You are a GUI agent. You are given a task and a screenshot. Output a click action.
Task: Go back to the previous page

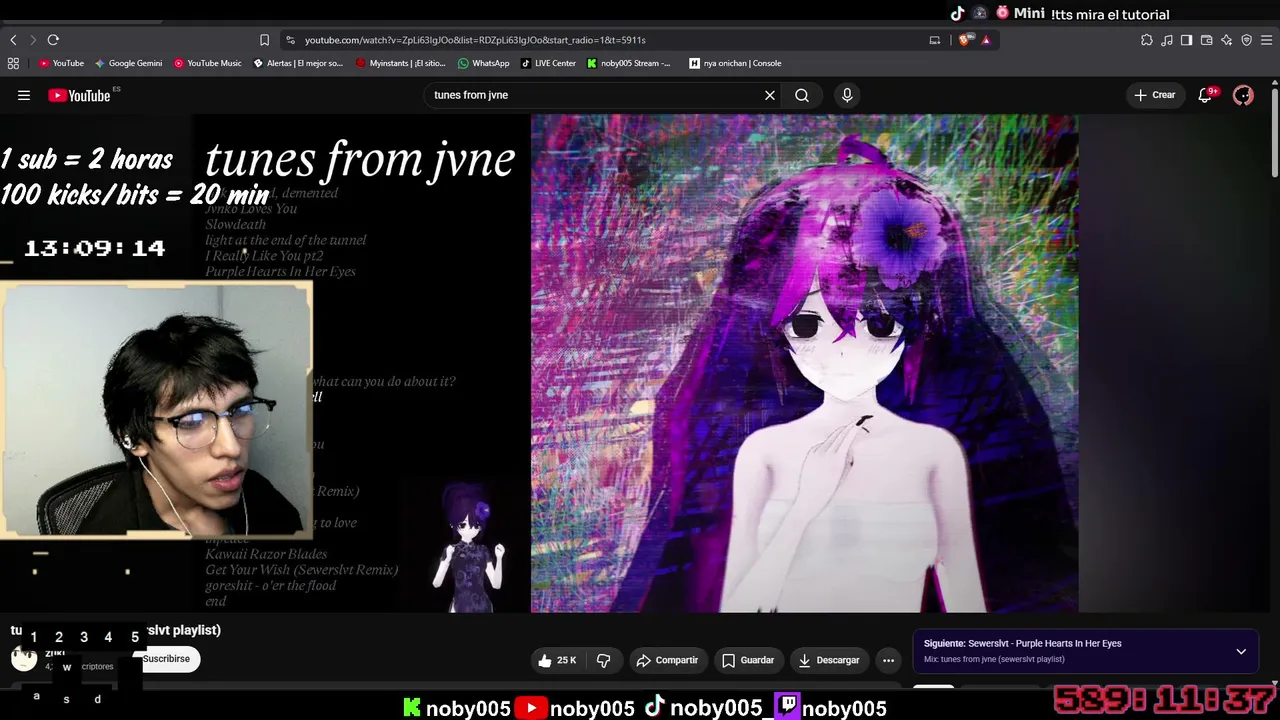pos(13,40)
